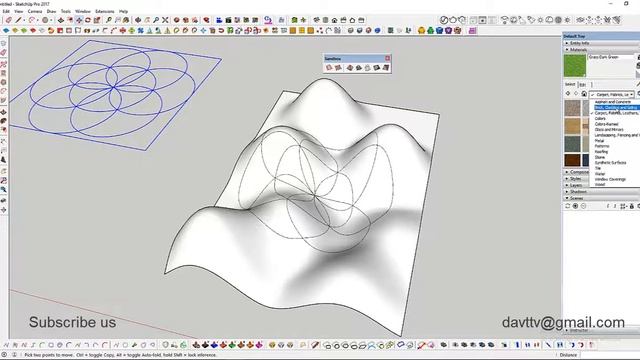Click the Grass Dark Green name field
The height and width of the screenshot is (360, 640).
(x=611, y=57)
